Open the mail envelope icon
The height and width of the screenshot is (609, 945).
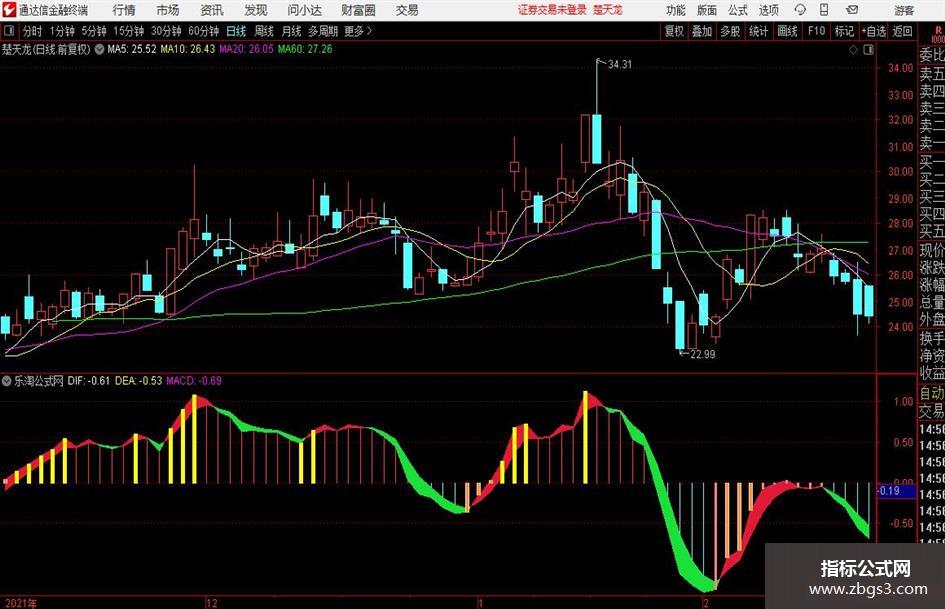(852, 10)
